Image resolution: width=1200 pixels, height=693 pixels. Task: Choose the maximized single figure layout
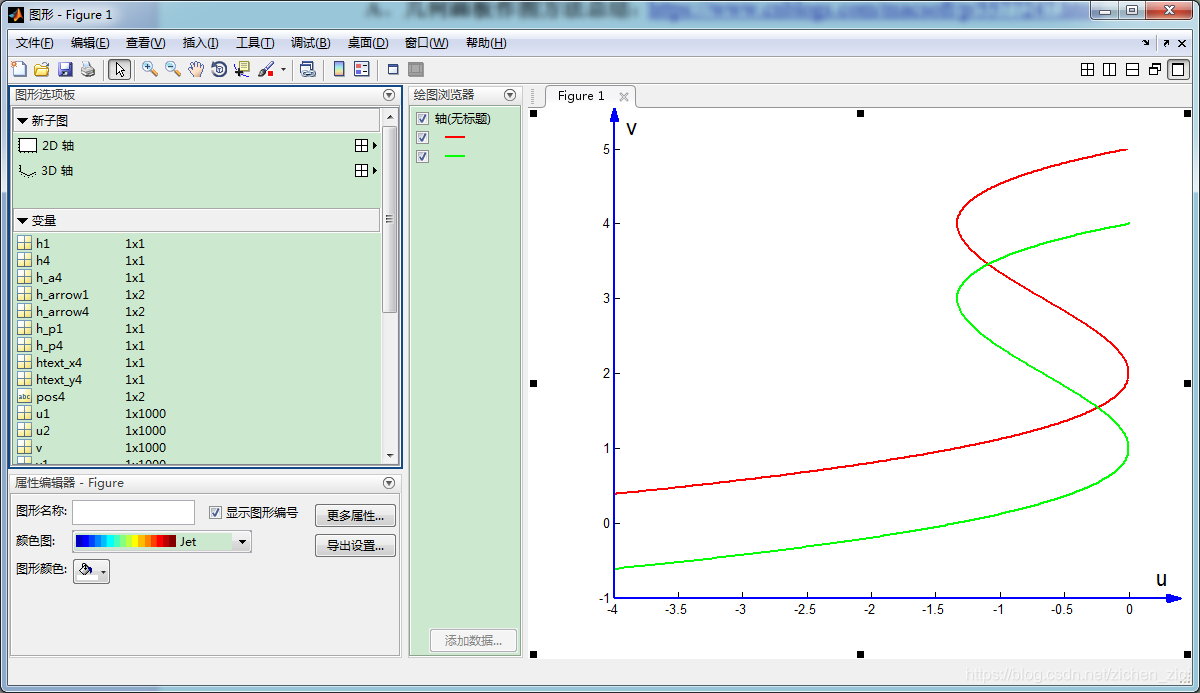[1179, 70]
